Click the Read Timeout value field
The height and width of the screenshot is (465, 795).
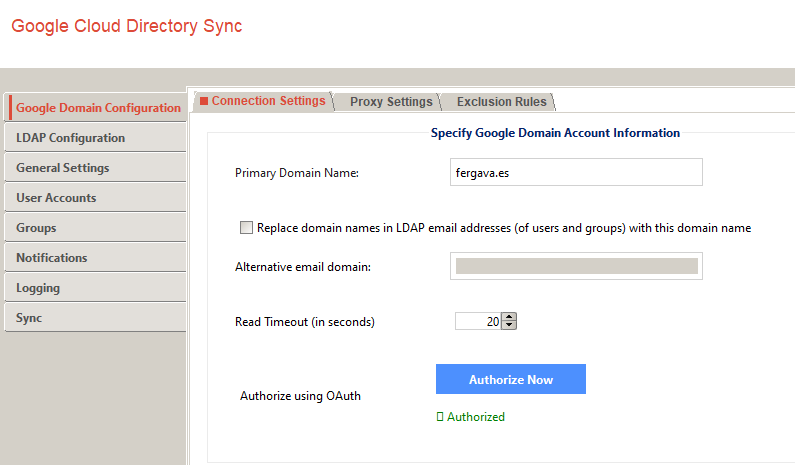(x=478, y=321)
